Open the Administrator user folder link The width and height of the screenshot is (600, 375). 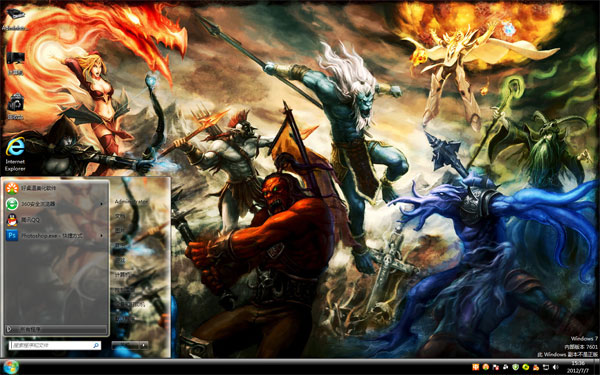(x=131, y=201)
